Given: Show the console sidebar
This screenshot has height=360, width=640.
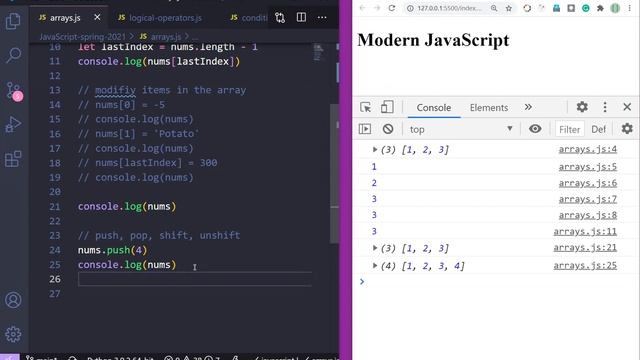Looking at the screenshot, I should tap(365, 129).
